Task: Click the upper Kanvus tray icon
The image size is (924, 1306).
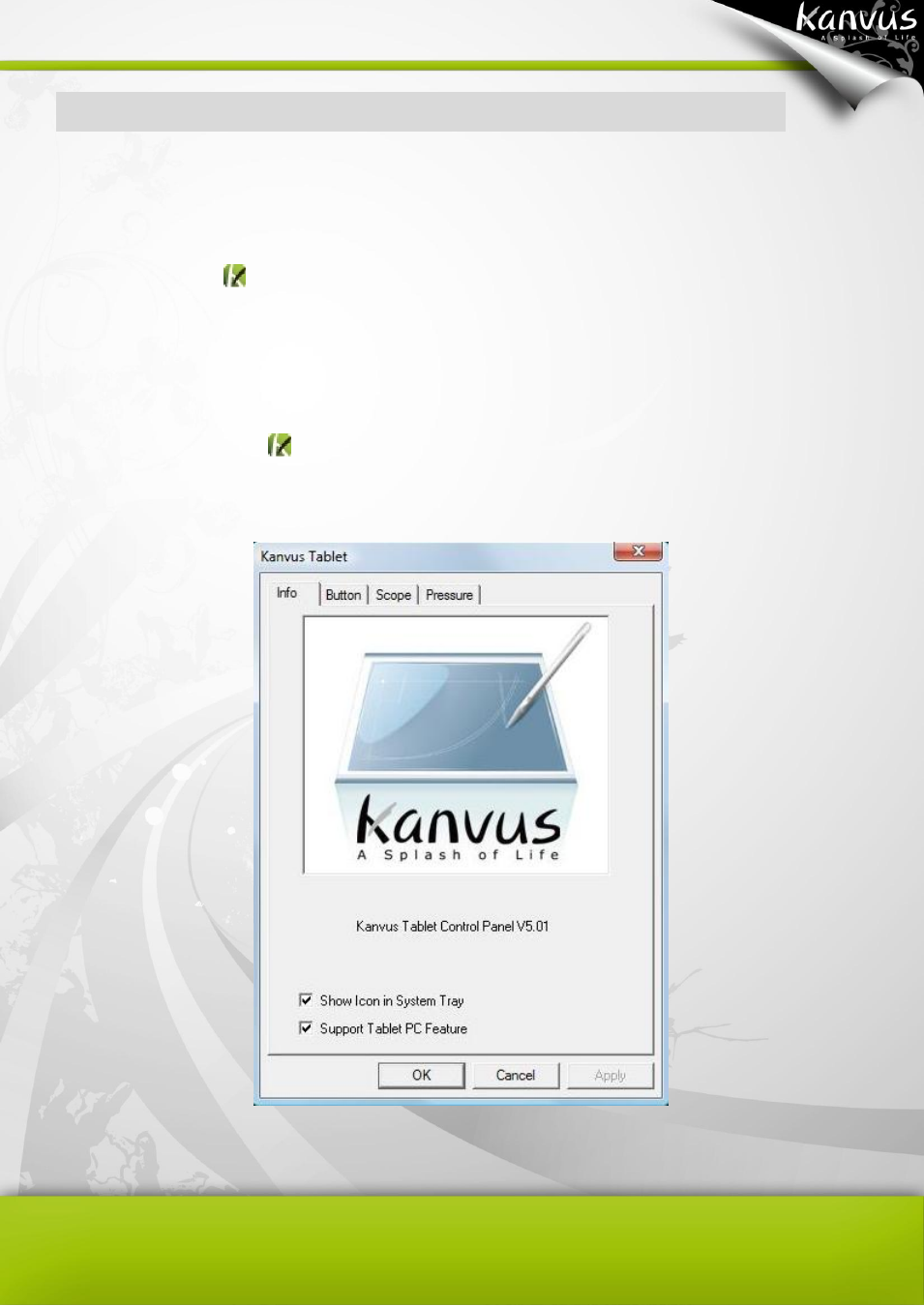Action: coord(235,276)
